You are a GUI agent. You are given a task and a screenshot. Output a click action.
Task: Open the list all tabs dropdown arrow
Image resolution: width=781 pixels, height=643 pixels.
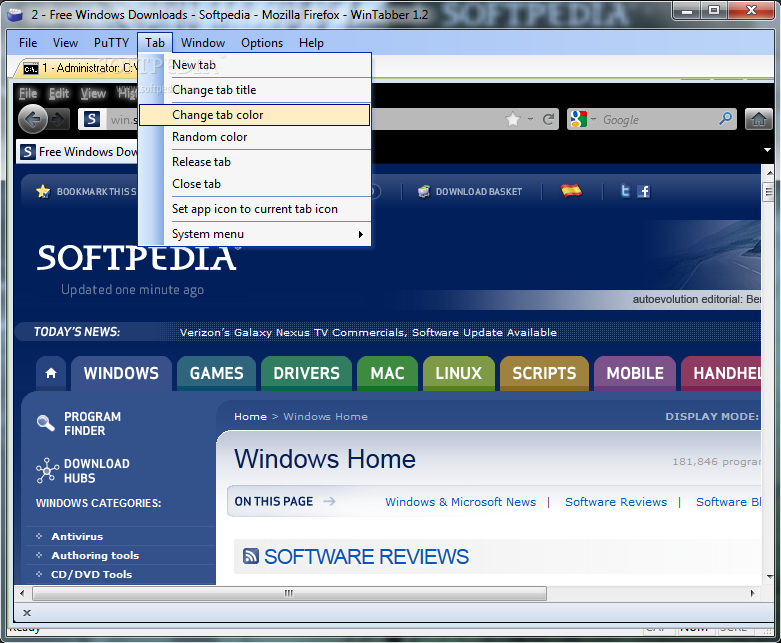click(x=767, y=150)
